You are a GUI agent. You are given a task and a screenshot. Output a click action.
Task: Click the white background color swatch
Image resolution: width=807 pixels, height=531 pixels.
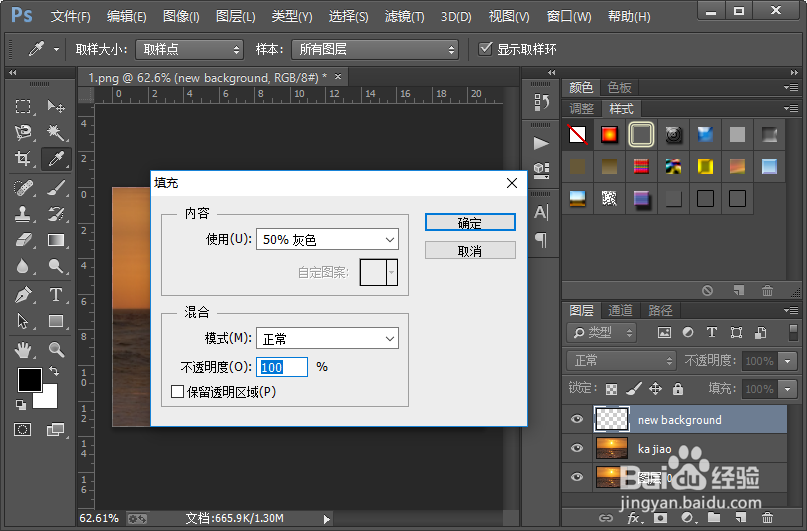[x=48, y=399]
